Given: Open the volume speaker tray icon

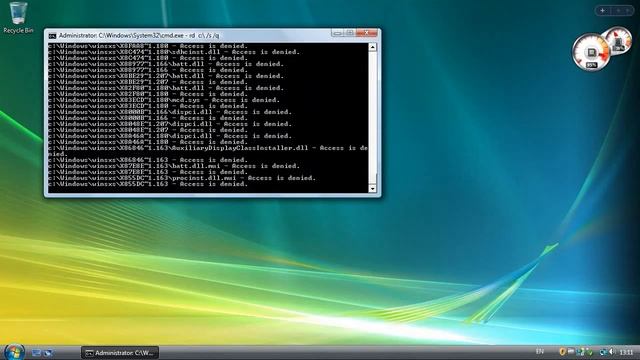Looking at the screenshot, I should 612,352.
